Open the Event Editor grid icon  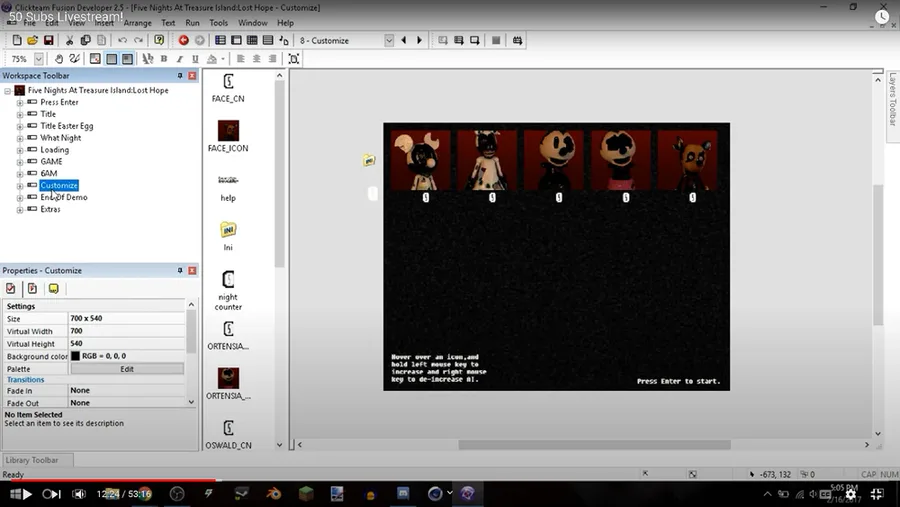coord(252,40)
